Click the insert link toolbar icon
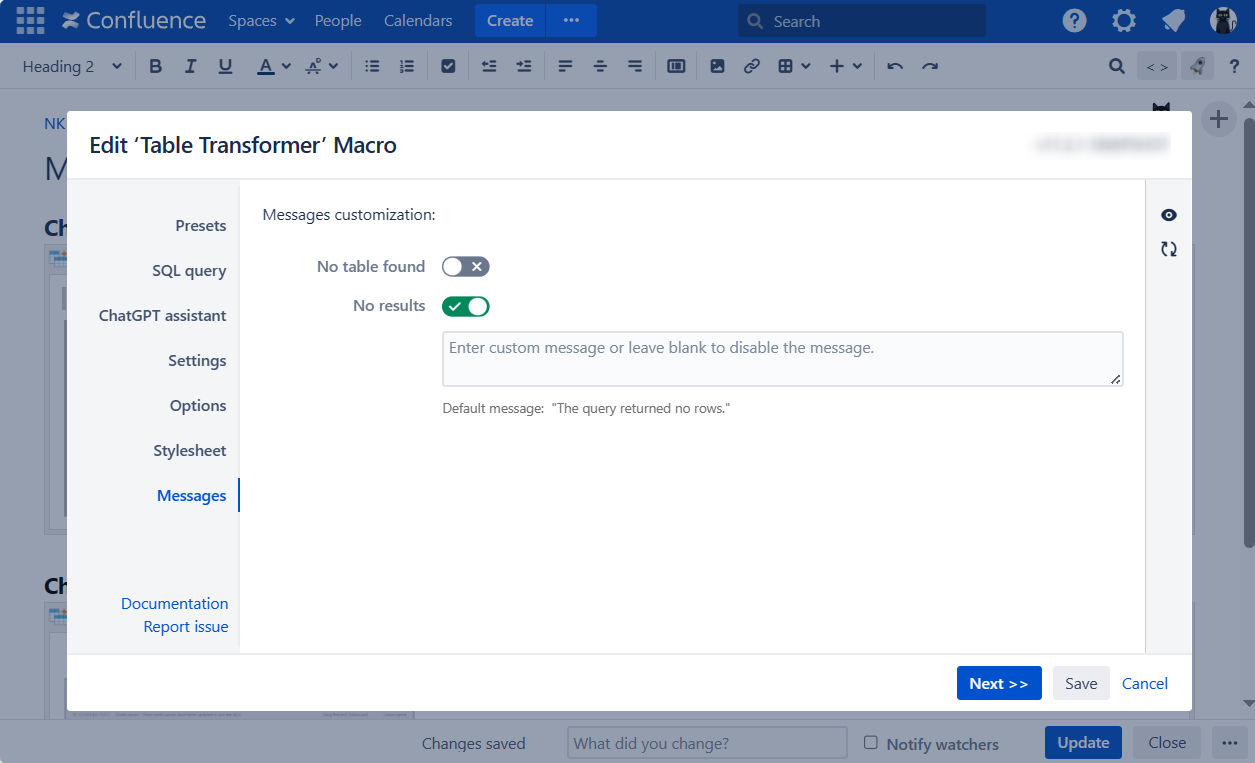Image resolution: width=1255 pixels, height=763 pixels. [x=751, y=66]
